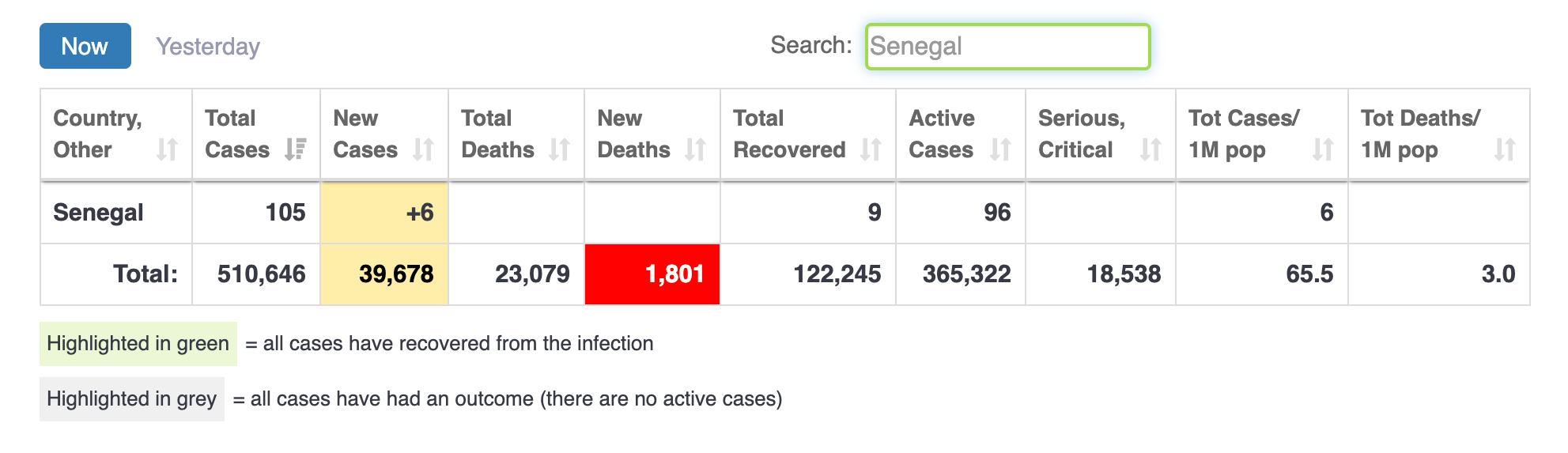Click the Total Recovered column header text

pos(789,134)
